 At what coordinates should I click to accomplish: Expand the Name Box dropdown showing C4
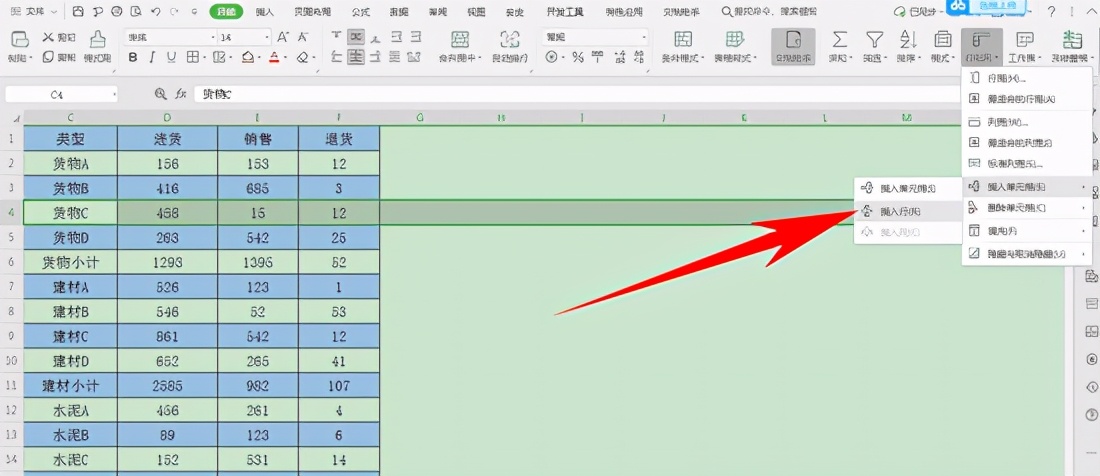click(x=113, y=94)
